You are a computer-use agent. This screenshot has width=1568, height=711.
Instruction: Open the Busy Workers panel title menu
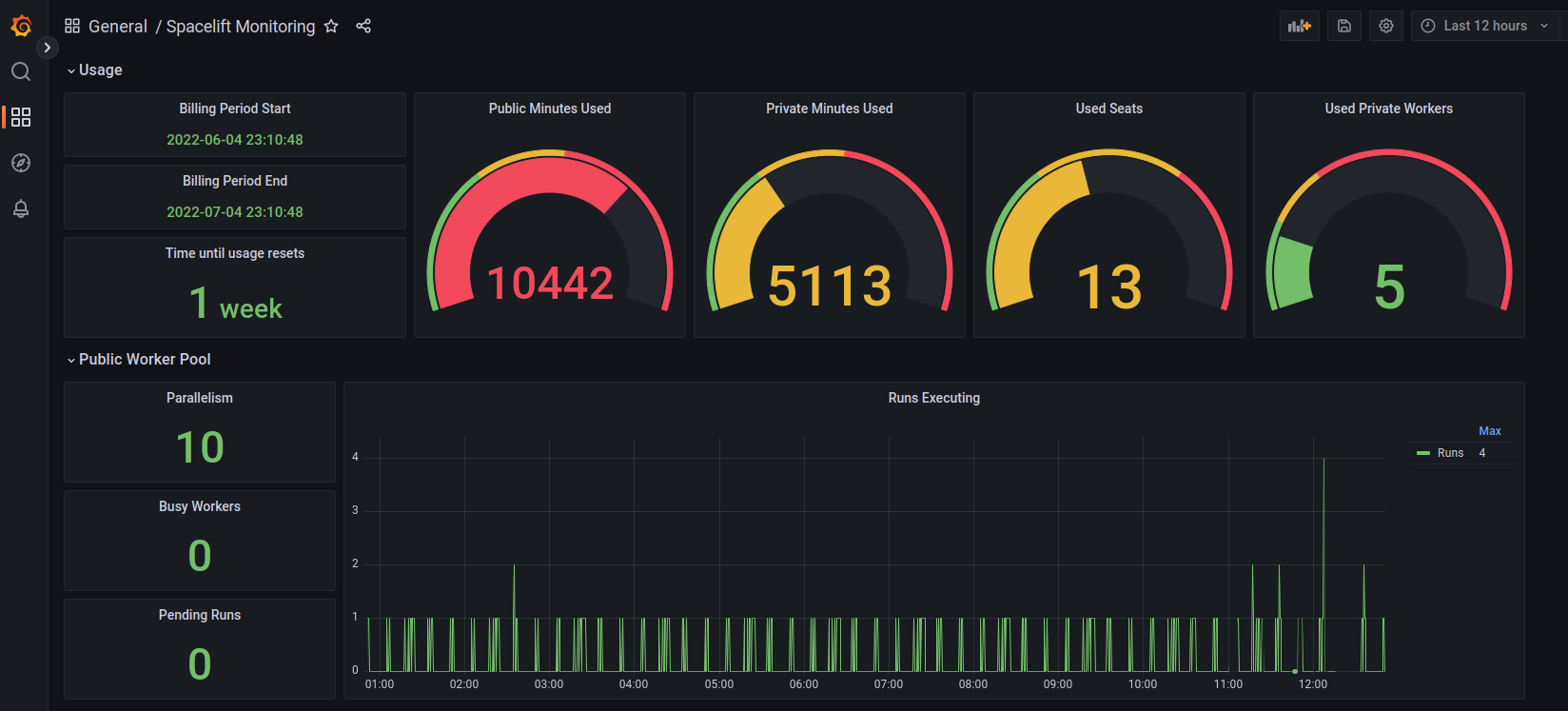pos(200,506)
